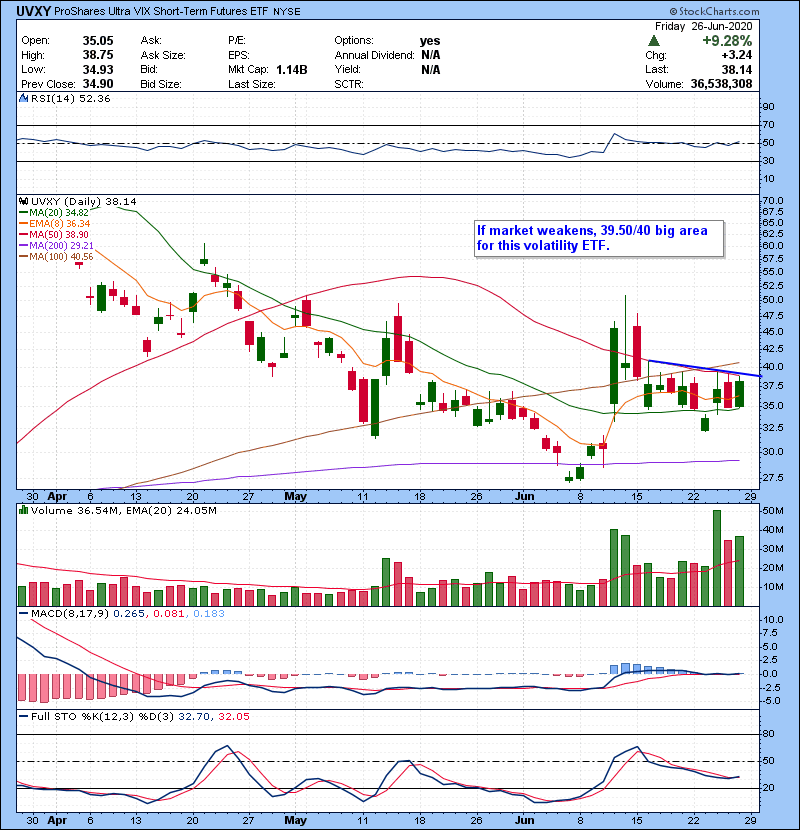
Task: Click the light blue MACD histogram value 0.183
Action: (x=209, y=614)
